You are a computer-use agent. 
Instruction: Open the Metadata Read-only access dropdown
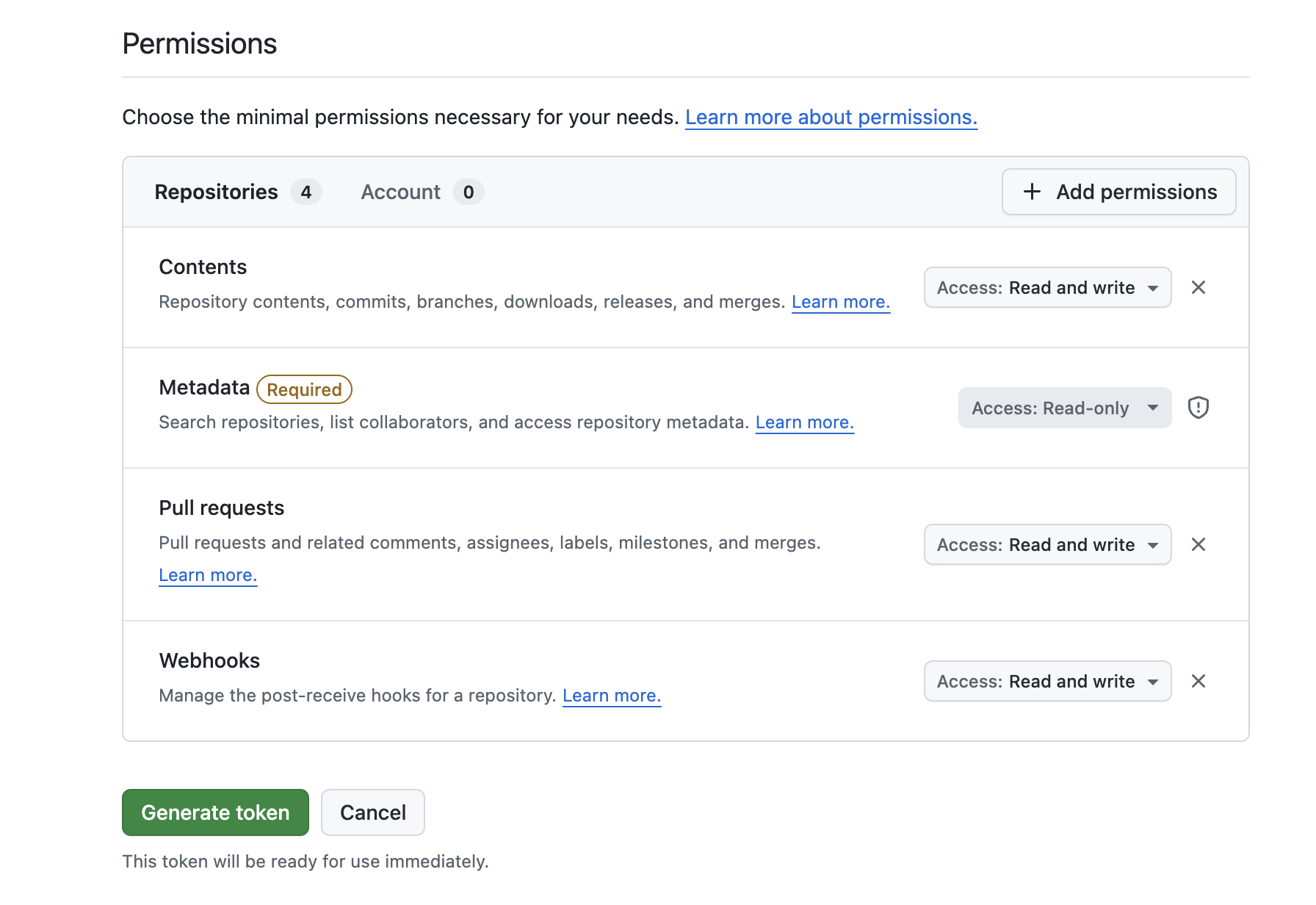[x=1063, y=408]
